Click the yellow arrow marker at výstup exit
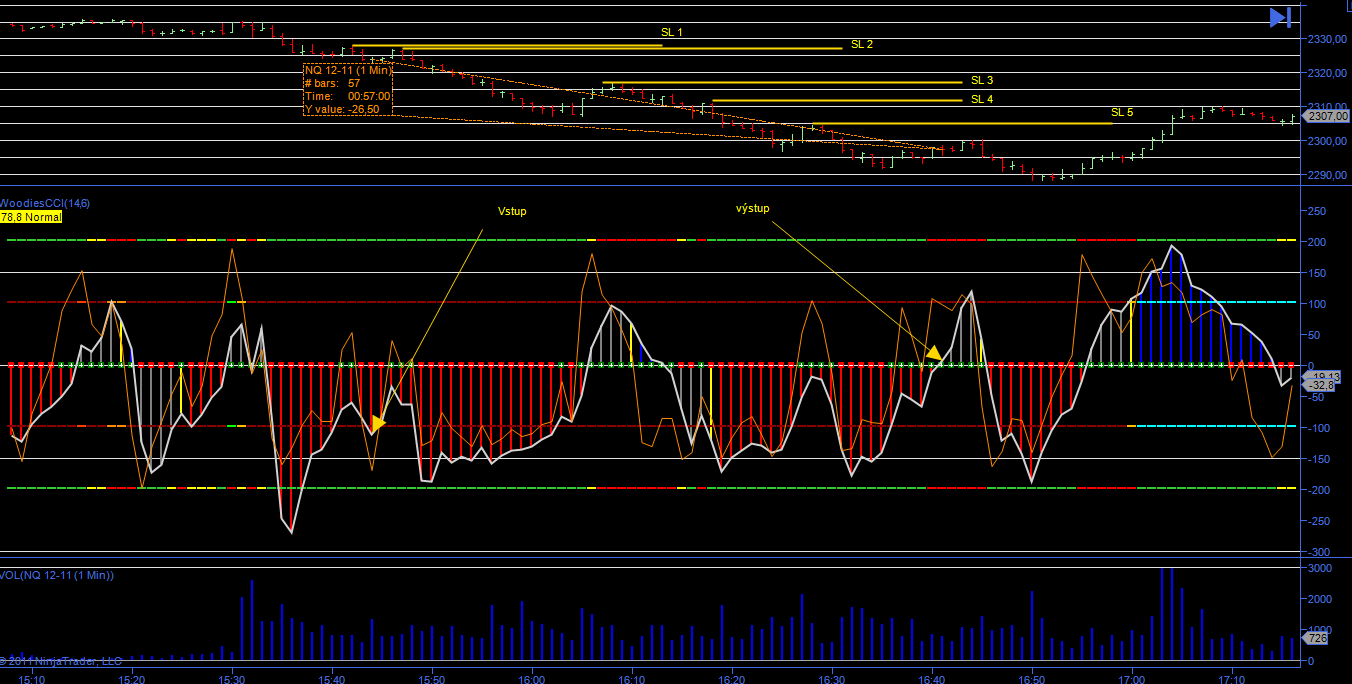The height and width of the screenshot is (684, 1352). pyautogui.click(x=934, y=352)
